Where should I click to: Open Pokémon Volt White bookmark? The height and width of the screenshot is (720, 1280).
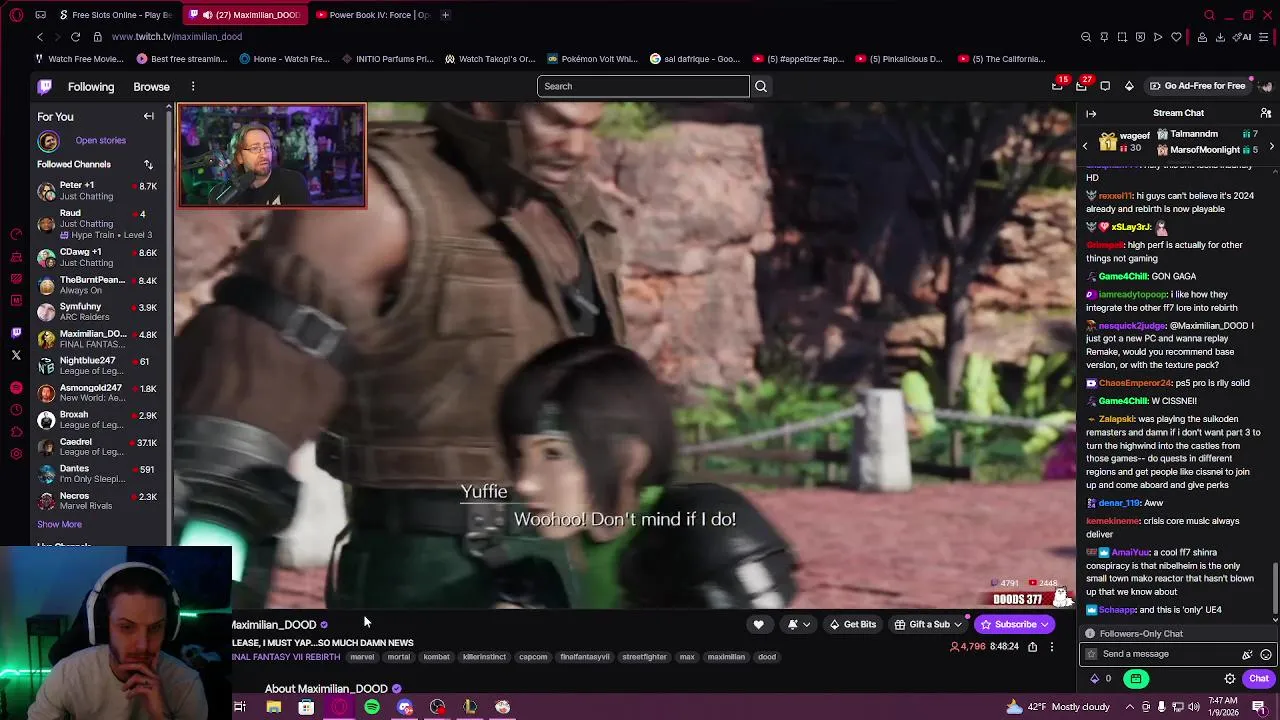pyautogui.click(x=592, y=59)
